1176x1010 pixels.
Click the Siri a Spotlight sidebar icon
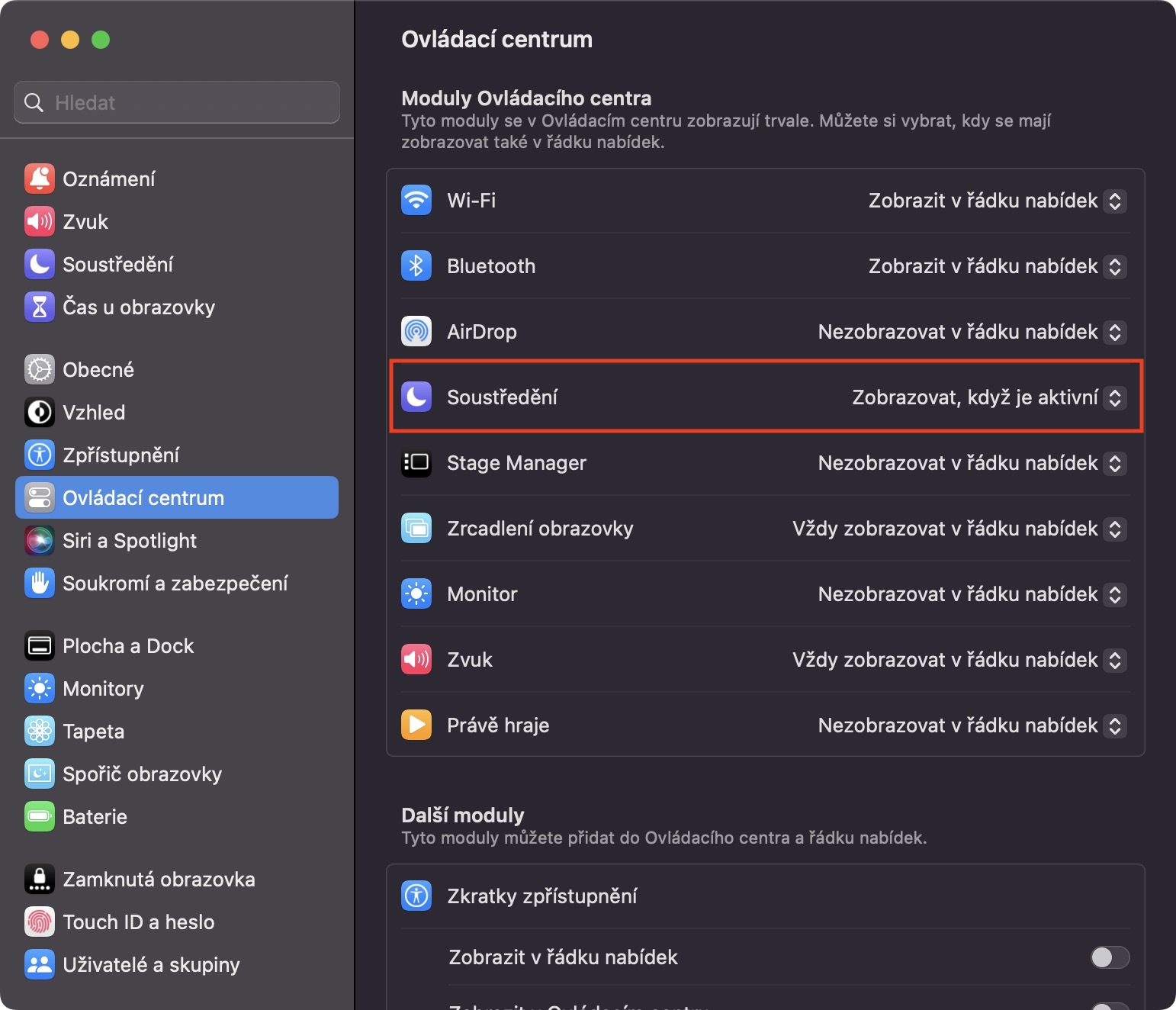pos(40,541)
